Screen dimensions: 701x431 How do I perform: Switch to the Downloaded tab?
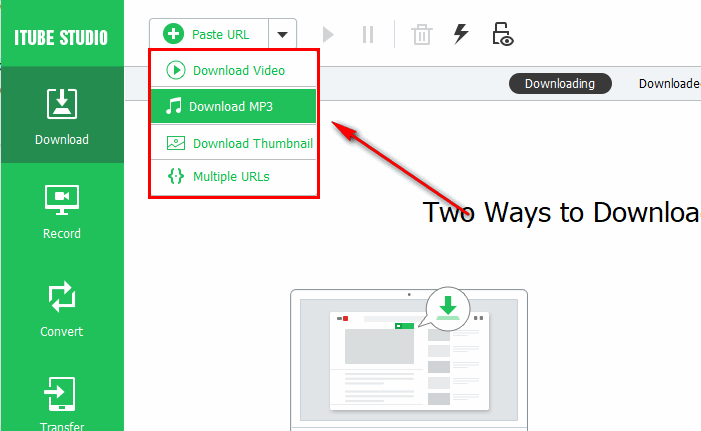coord(669,84)
